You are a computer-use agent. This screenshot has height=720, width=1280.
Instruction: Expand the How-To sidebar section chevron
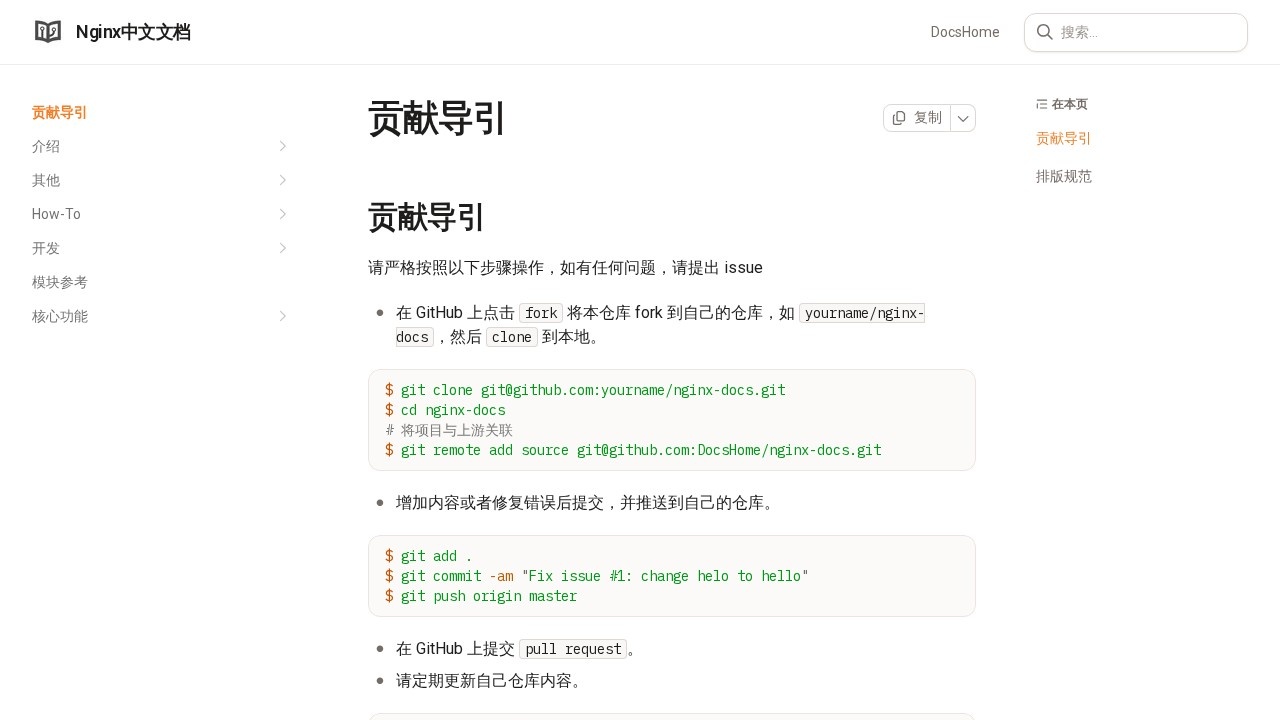283,214
